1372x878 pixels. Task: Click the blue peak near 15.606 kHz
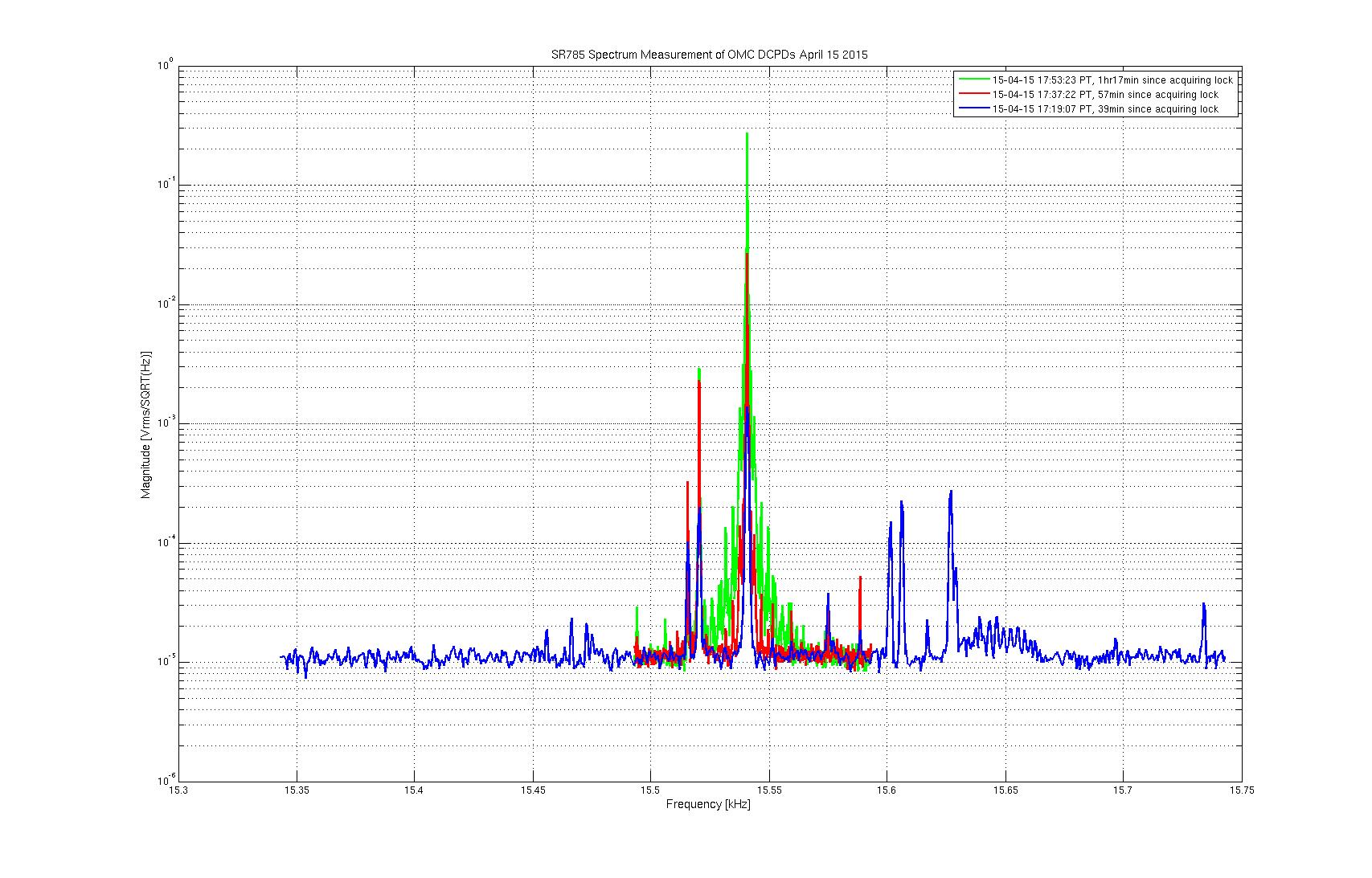click(901, 503)
